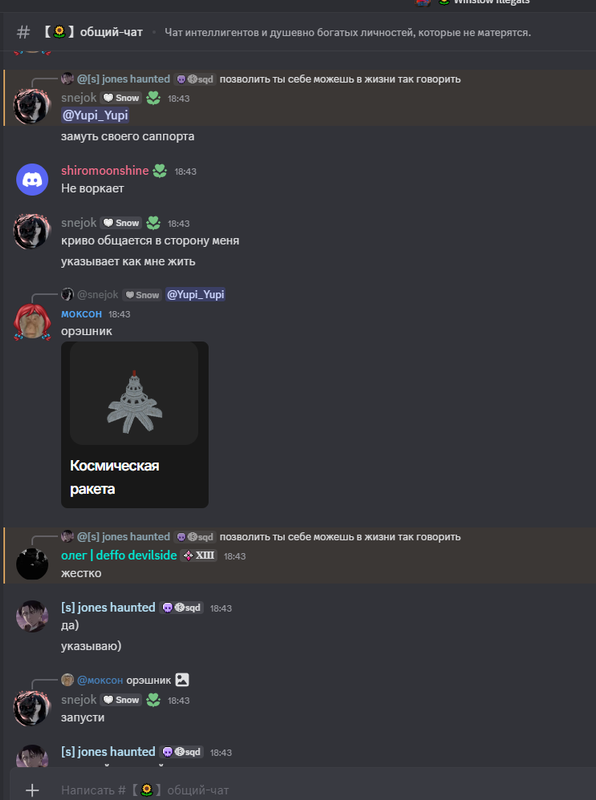Click моксон's red-haired avatar

(x=32, y=322)
